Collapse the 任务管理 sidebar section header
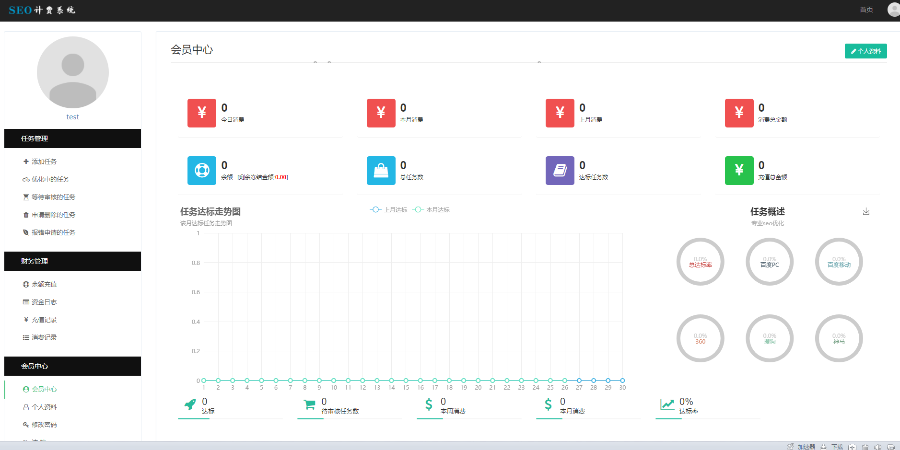900x450 pixels. click(x=72, y=139)
